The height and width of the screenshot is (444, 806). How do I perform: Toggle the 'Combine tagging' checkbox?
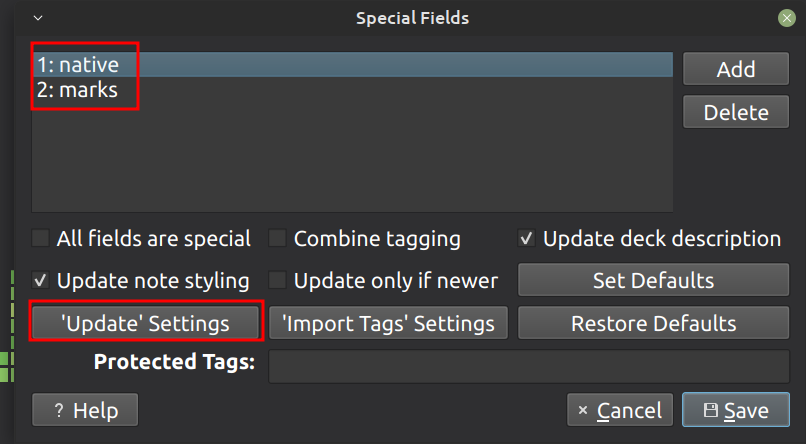click(x=278, y=239)
